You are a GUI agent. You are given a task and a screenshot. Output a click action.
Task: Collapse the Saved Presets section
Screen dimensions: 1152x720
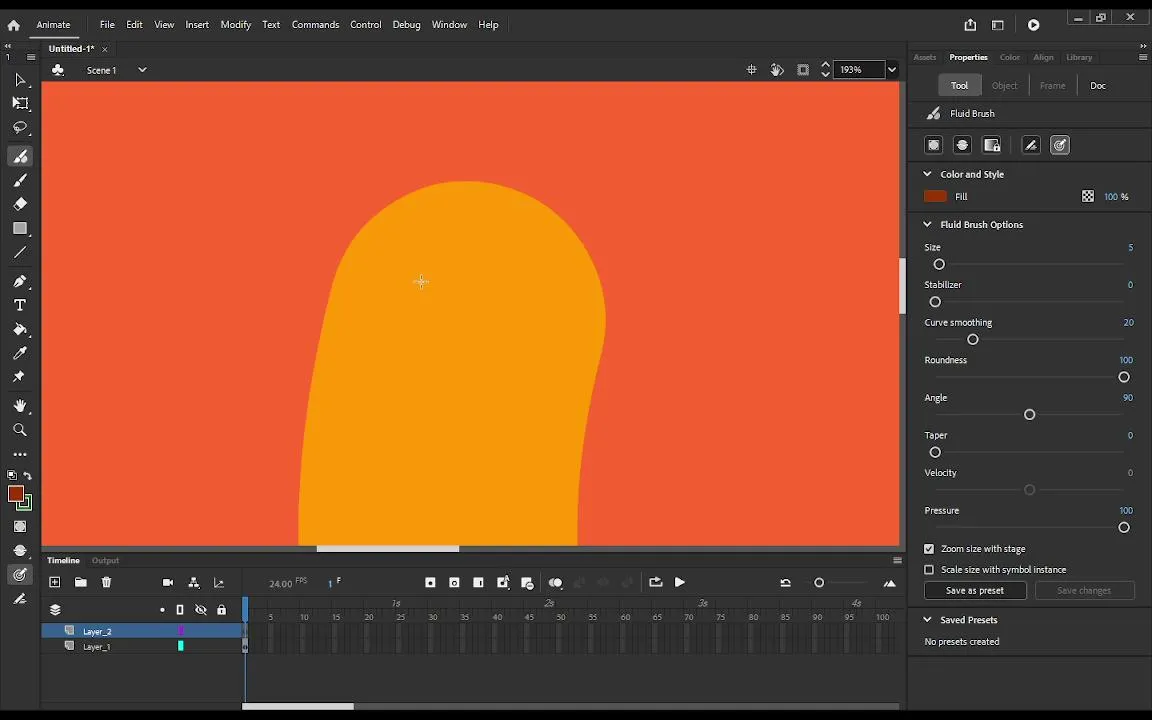927,620
